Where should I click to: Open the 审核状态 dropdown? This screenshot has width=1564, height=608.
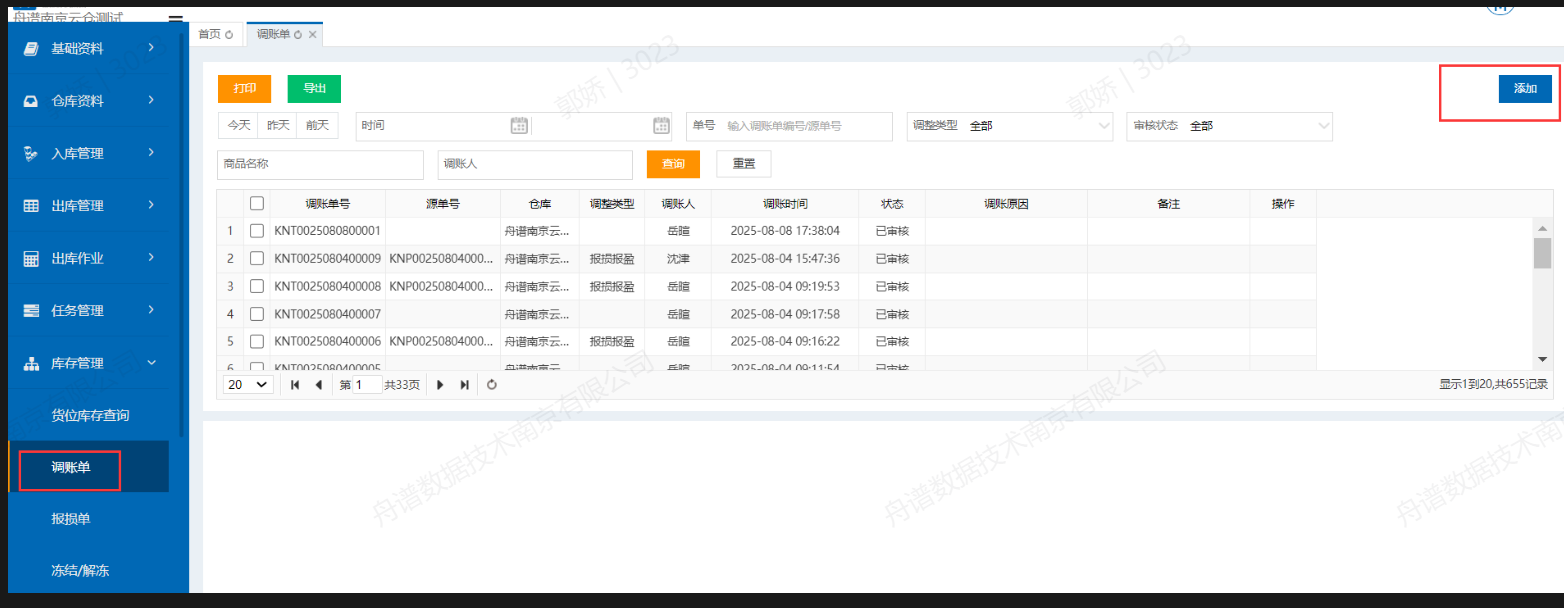(1230, 126)
